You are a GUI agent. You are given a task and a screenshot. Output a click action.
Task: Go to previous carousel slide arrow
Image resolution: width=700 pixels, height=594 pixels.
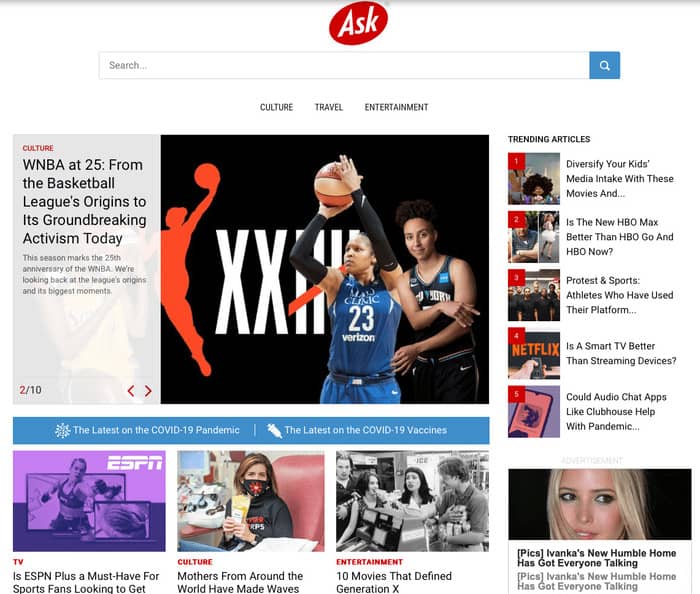[130, 391]
